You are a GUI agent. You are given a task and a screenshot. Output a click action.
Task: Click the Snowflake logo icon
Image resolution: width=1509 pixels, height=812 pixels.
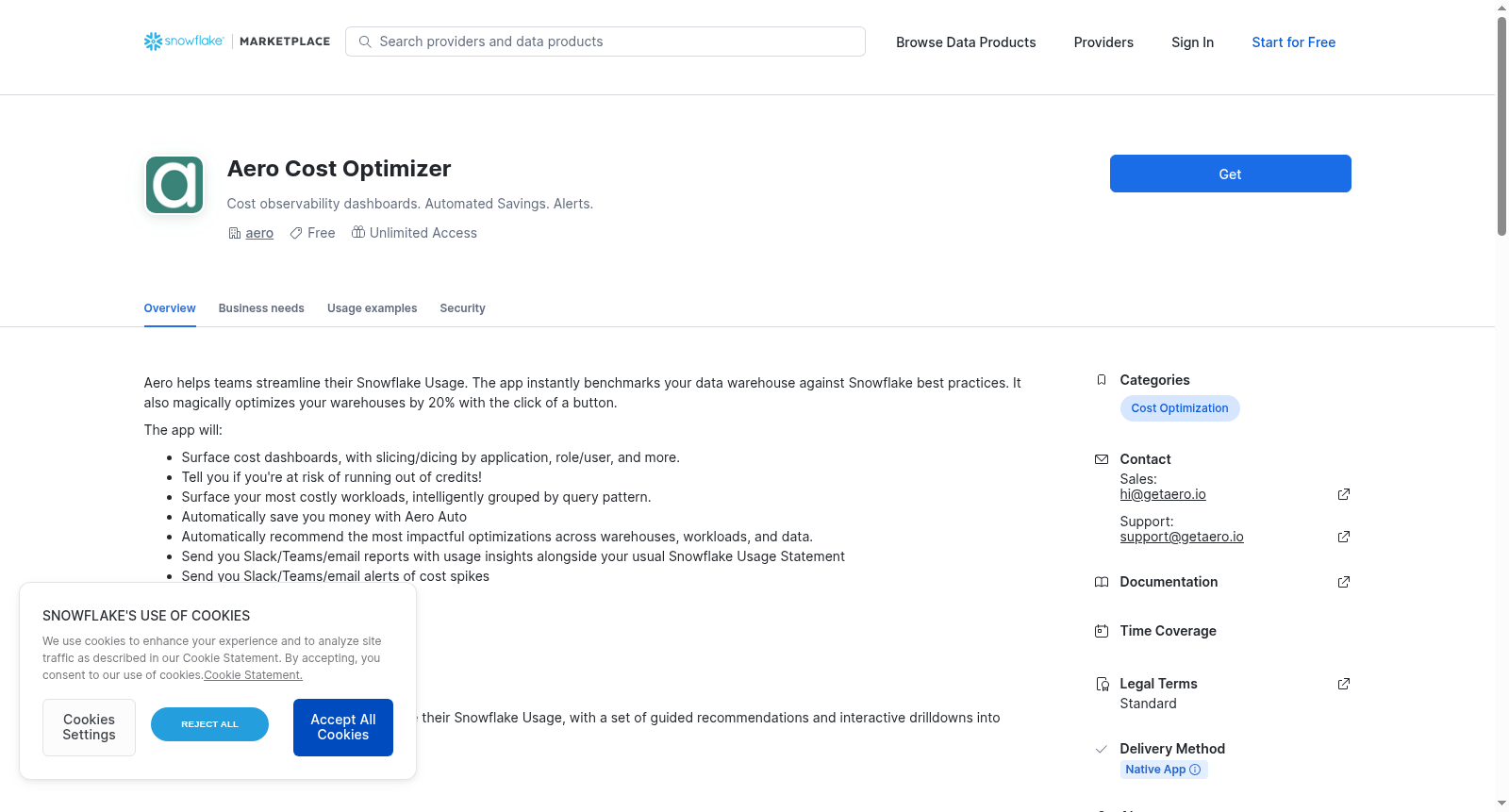click(153, 41)
